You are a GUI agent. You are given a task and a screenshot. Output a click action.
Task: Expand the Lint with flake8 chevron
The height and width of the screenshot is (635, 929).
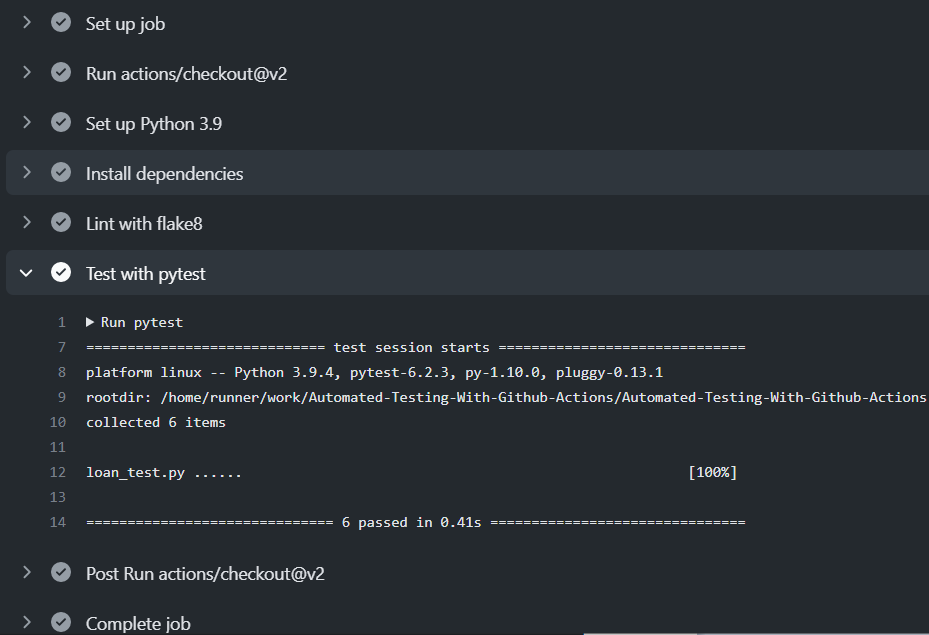(27, 223)
